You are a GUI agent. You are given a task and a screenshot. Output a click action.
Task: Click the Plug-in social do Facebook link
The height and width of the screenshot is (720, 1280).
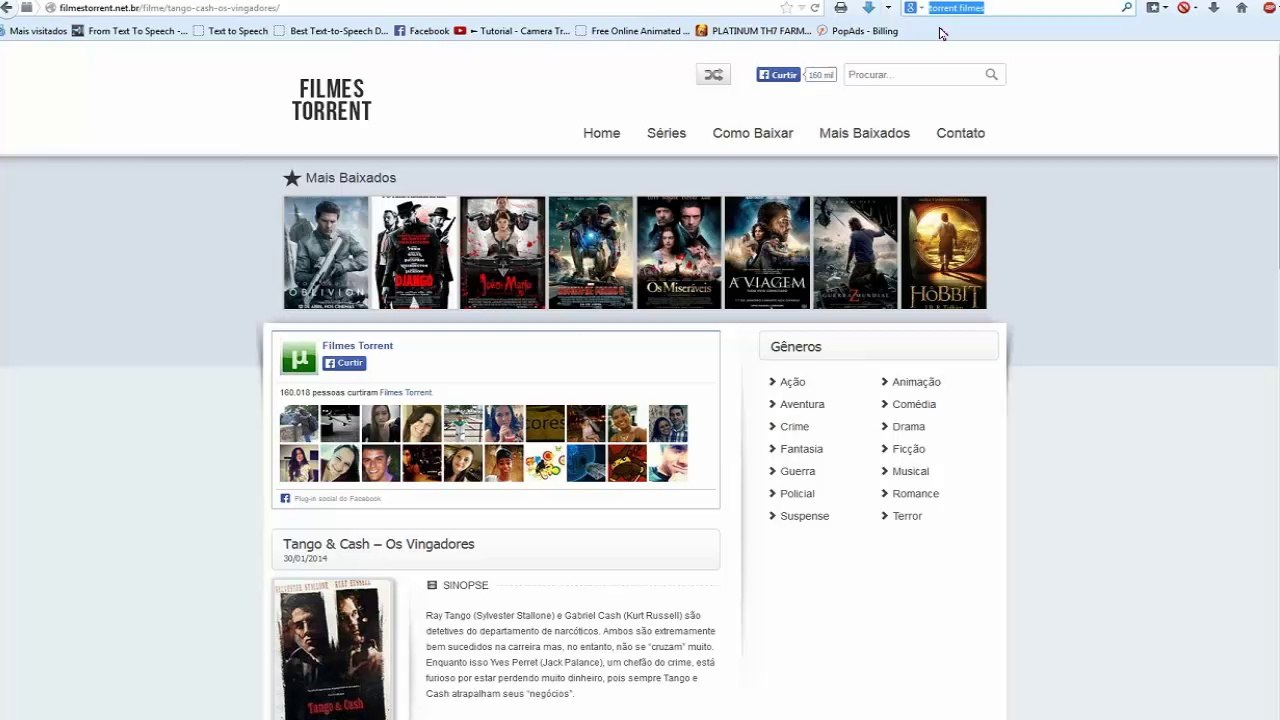click(x=337, y=498)
